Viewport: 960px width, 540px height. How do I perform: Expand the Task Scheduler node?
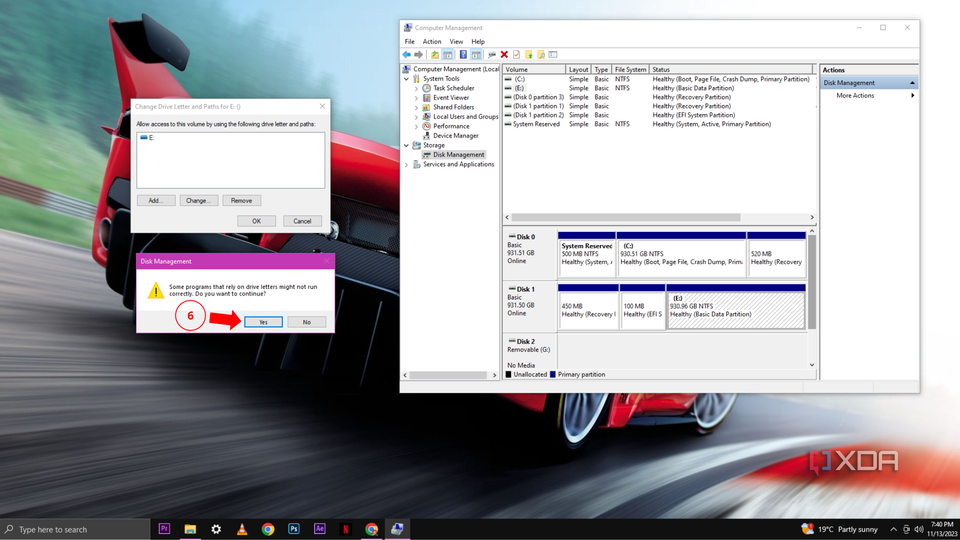(x=416, y=88)
